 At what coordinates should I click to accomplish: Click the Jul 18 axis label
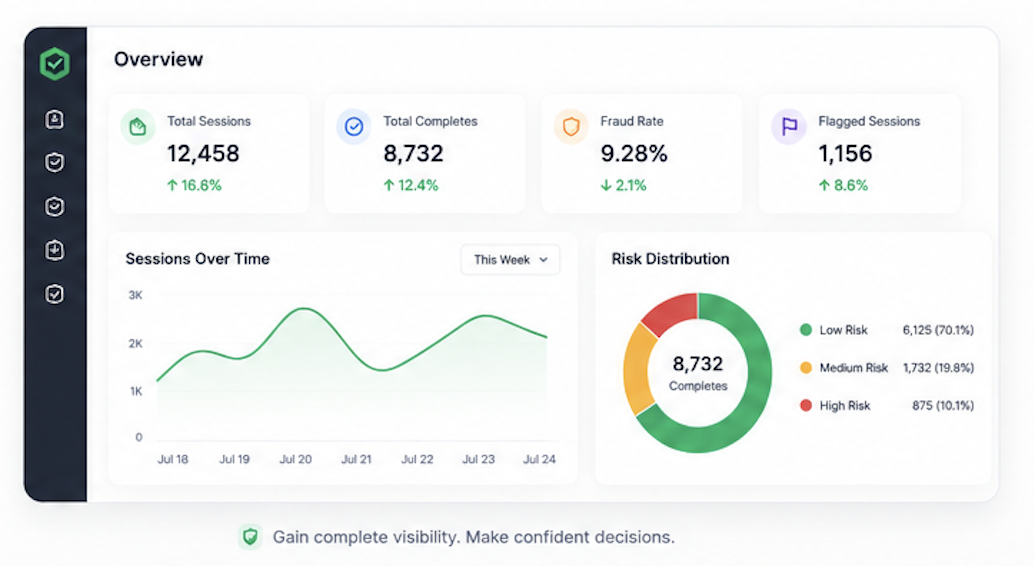173,459
